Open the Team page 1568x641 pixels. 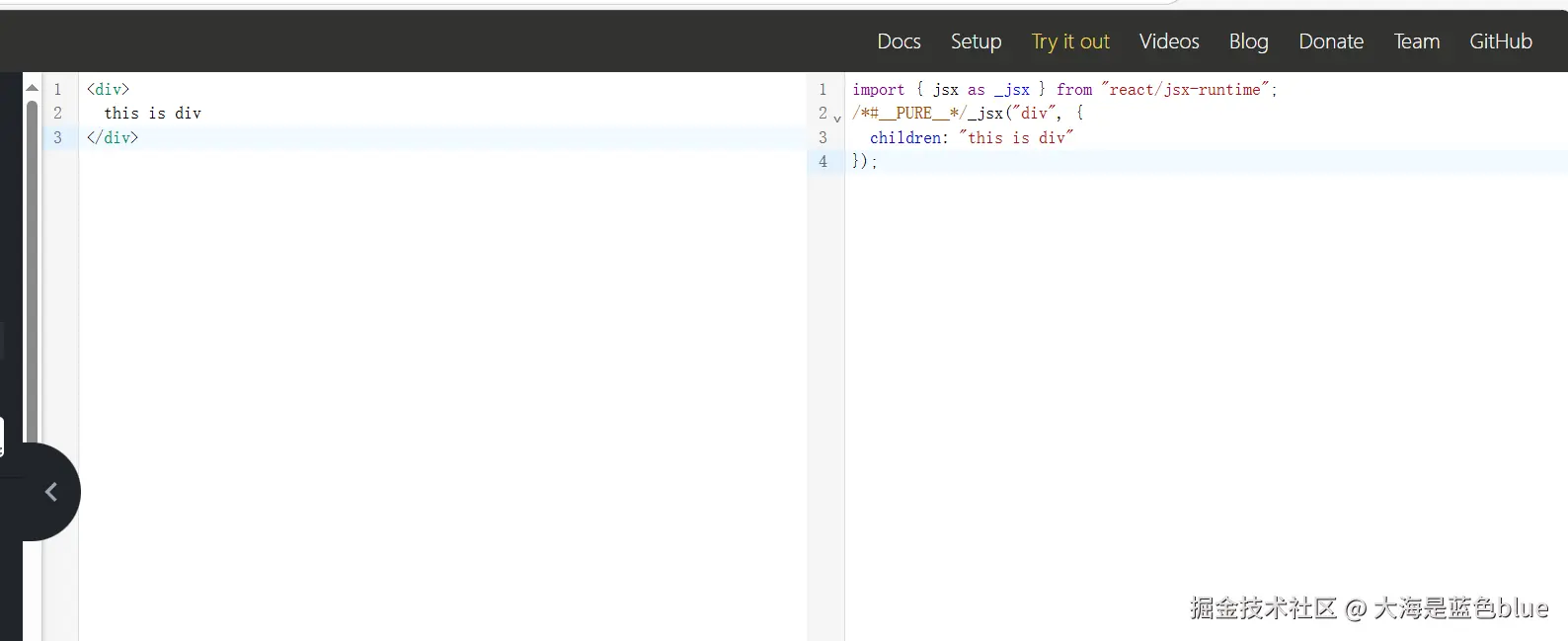coord(1416,41)
